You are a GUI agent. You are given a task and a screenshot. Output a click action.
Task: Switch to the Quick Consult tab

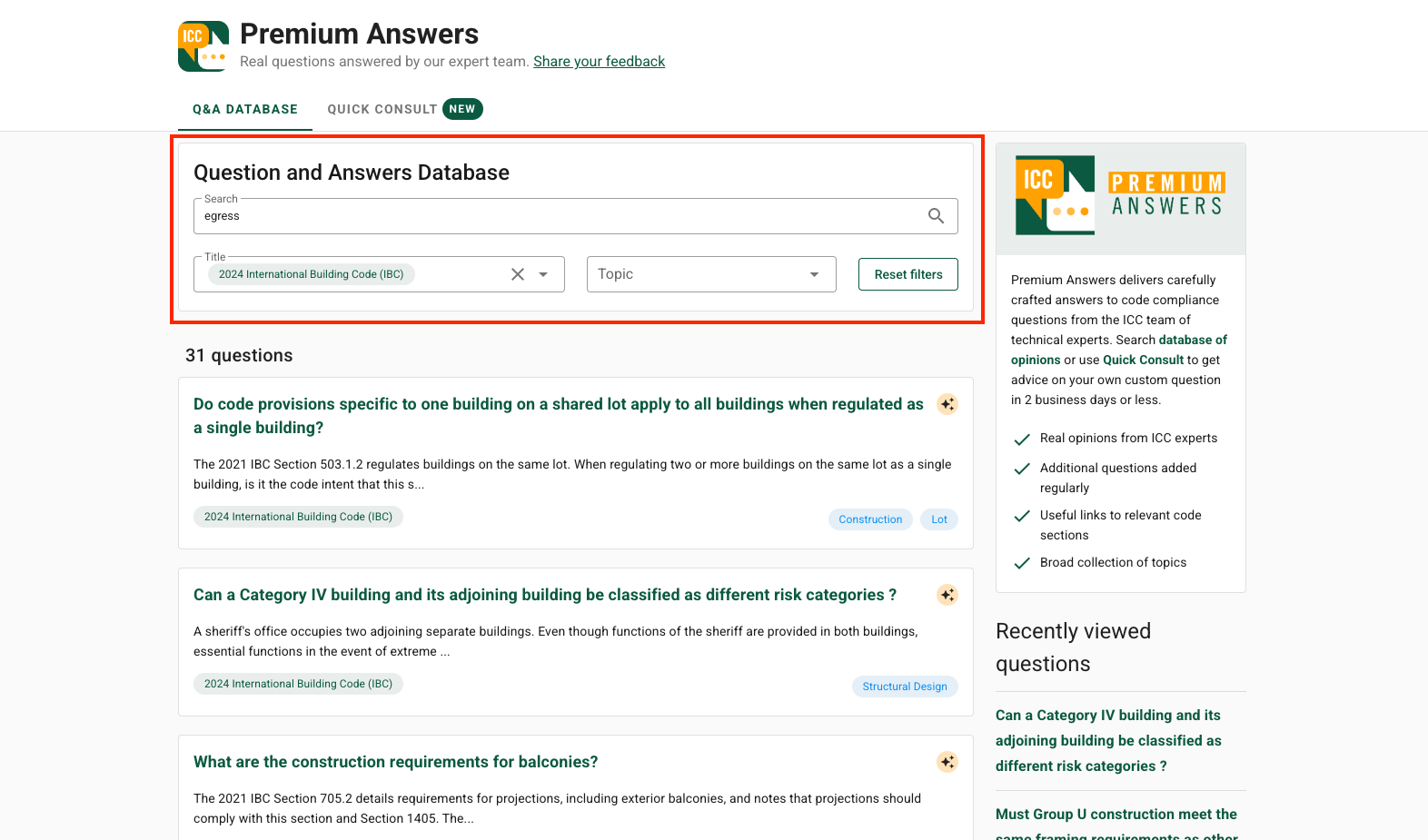coord(404,109)
